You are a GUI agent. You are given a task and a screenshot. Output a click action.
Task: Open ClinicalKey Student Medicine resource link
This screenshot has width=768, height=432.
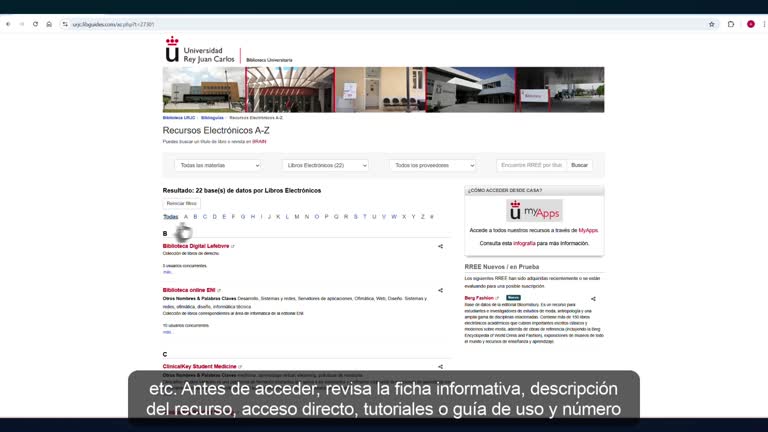(x=199, y=367)
